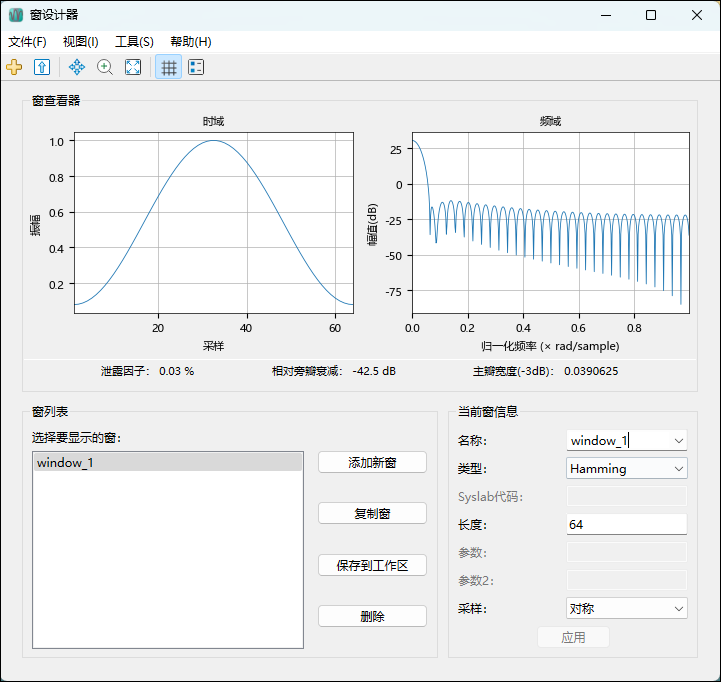Open the 文件(F) menu
Screen dimensions: 721x682
27,42
